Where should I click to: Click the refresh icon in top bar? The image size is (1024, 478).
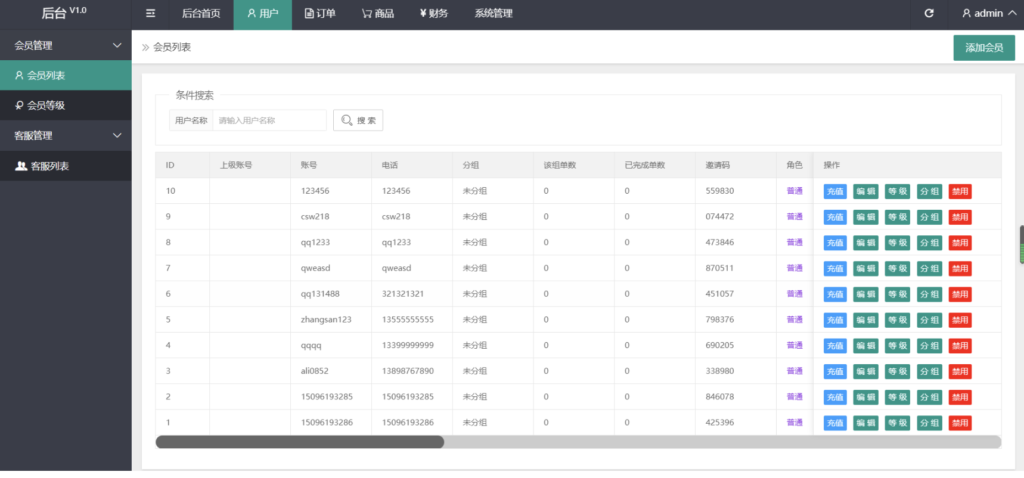(929, 14)
